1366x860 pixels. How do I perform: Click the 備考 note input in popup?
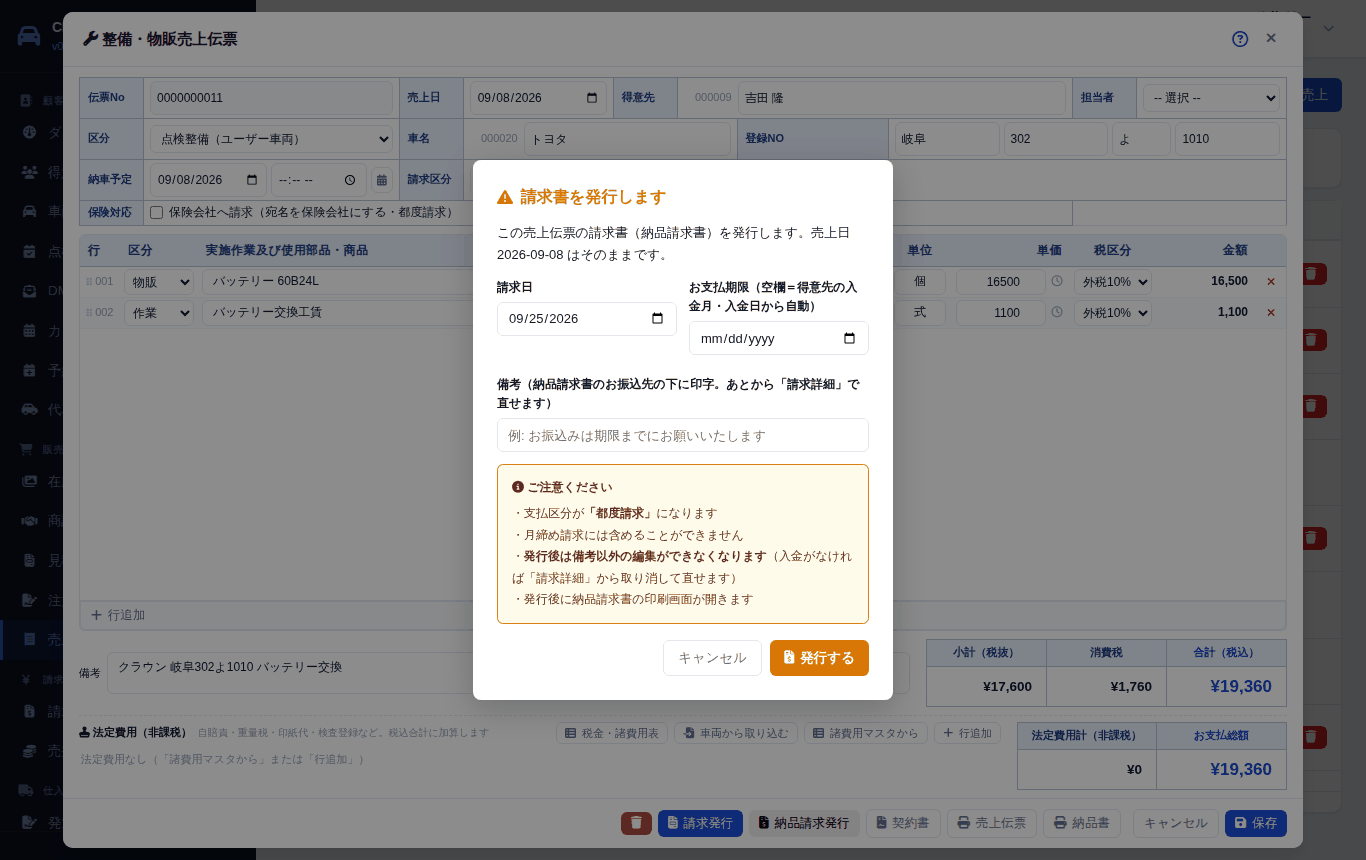683,435
